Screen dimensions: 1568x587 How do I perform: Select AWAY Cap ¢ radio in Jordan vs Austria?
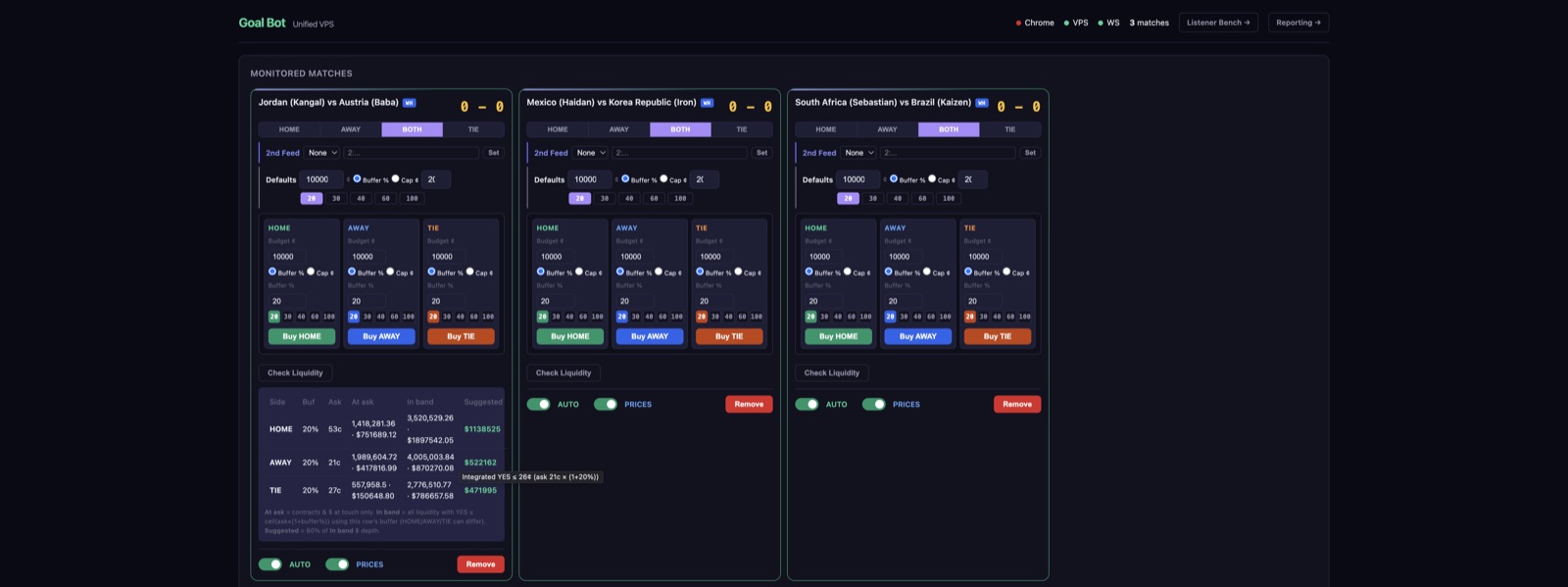(x=390, y=271)
